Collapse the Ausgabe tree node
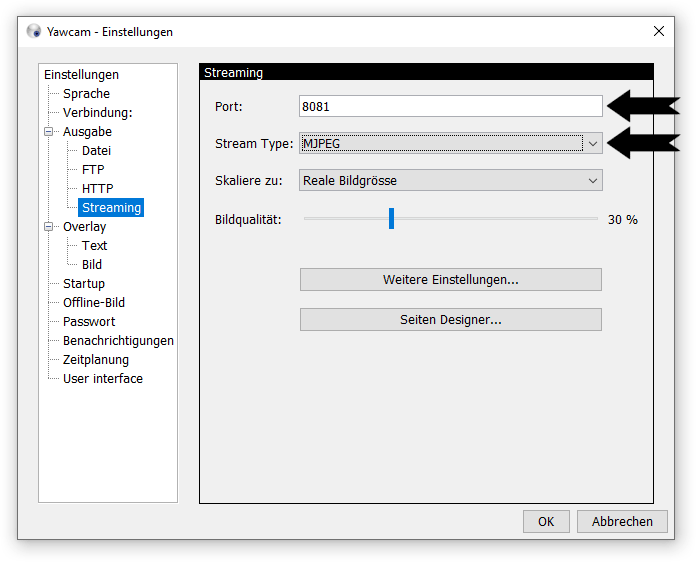 coord(48,132)
